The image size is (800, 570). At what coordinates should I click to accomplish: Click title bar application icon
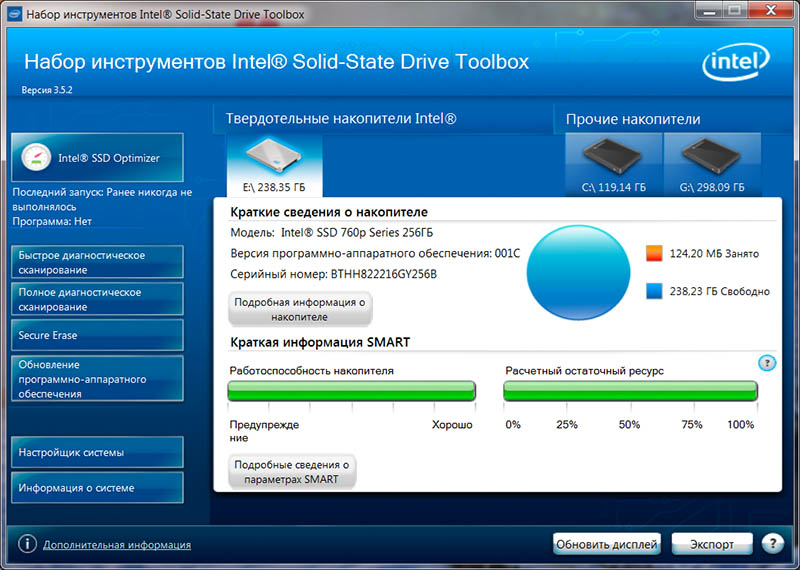pos(14,14)
